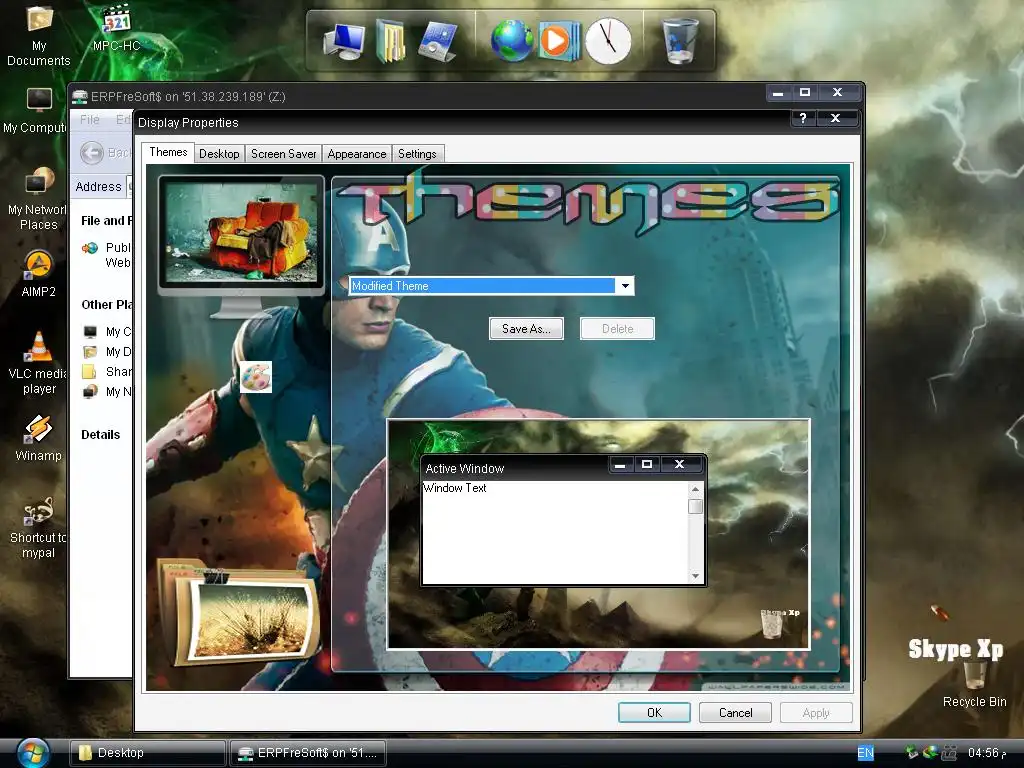This screenshot has height=768, width=1024.
Task: Open the File menu in Explorer
Action: click(x=89, y=120)
